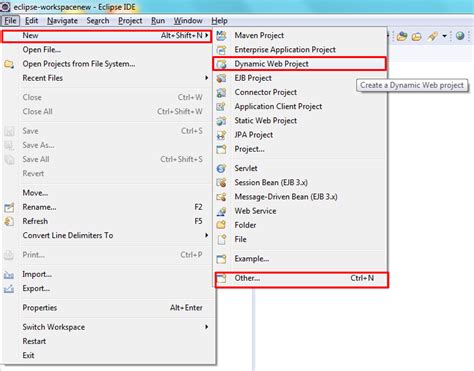The width and height of the screenshot is (474, 371).
Task: Click the Folder icon in New submenu
Action: [x=221, y=225]
